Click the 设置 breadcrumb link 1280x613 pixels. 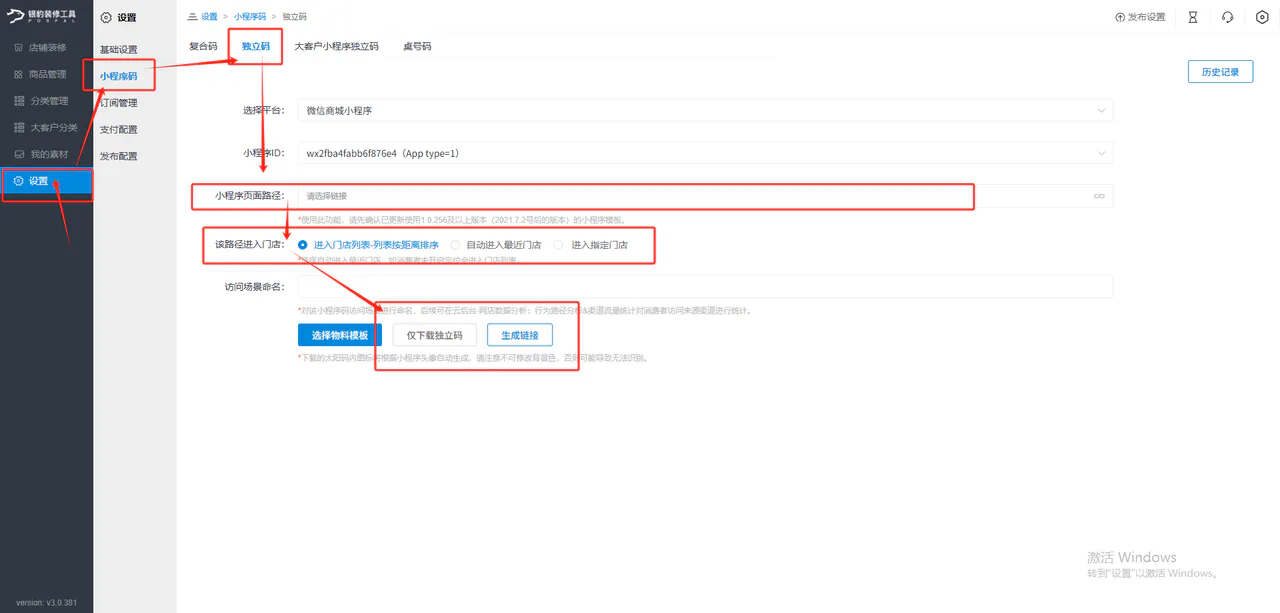coord(209,17)
